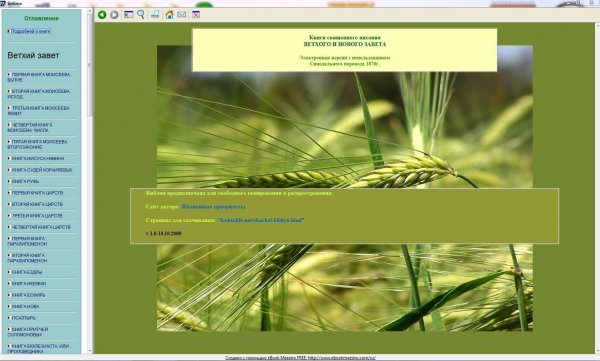Open the download page URL link
Viewport: 600px width, 361px height.
click(261, 221)
